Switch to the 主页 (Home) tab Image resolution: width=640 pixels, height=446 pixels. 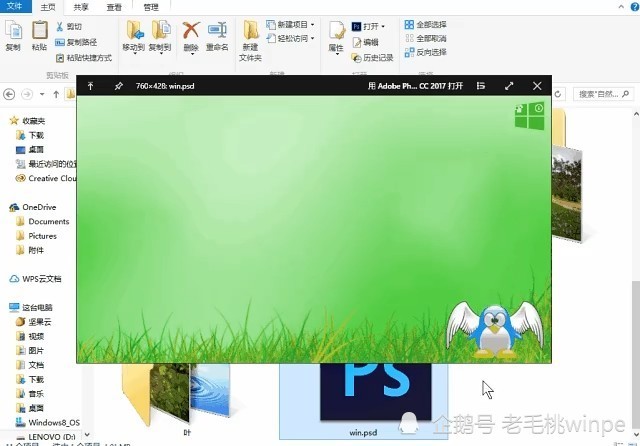(x=48, y=7)
